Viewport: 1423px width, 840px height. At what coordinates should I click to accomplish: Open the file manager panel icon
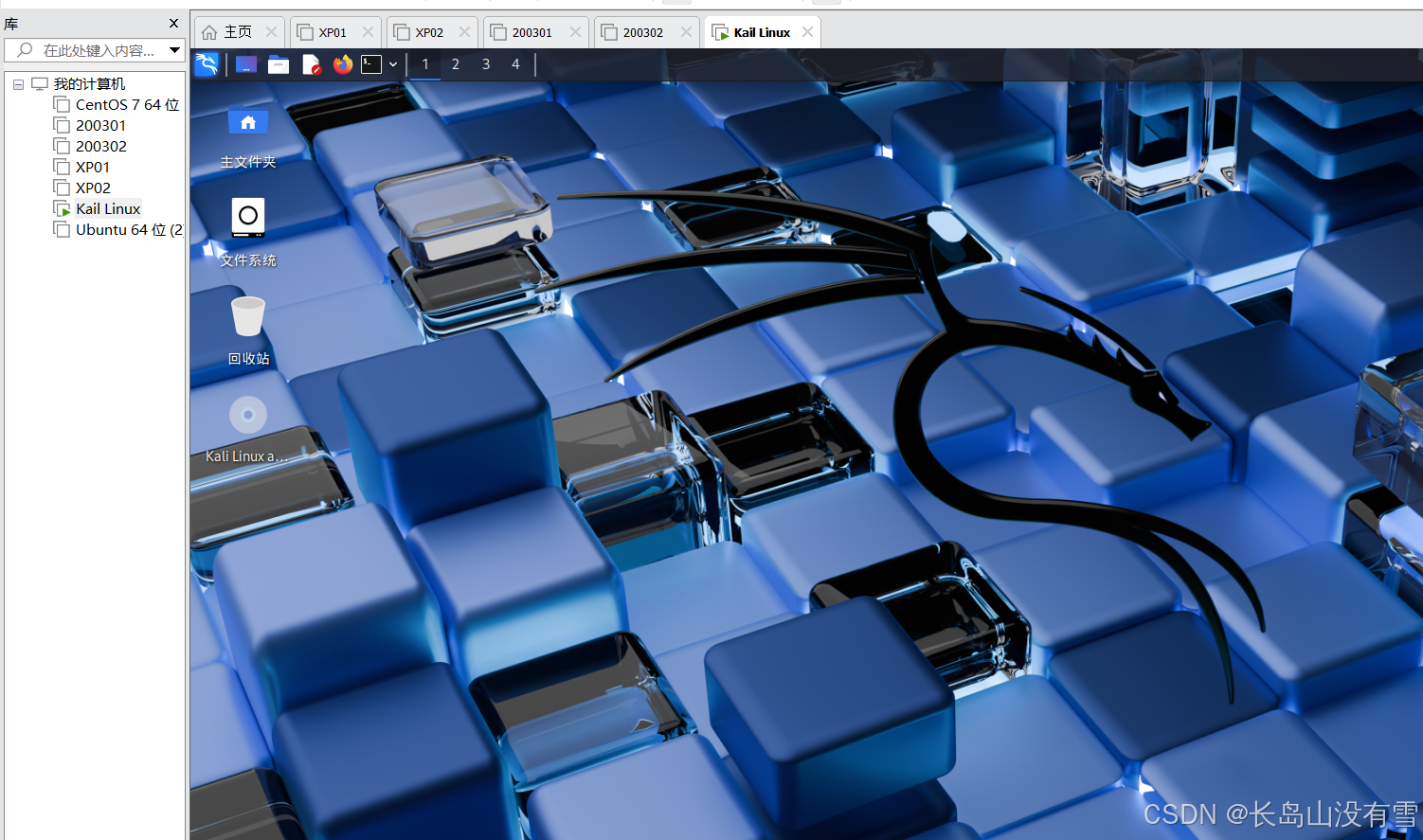pyautogui.click(x=279, y=64)
